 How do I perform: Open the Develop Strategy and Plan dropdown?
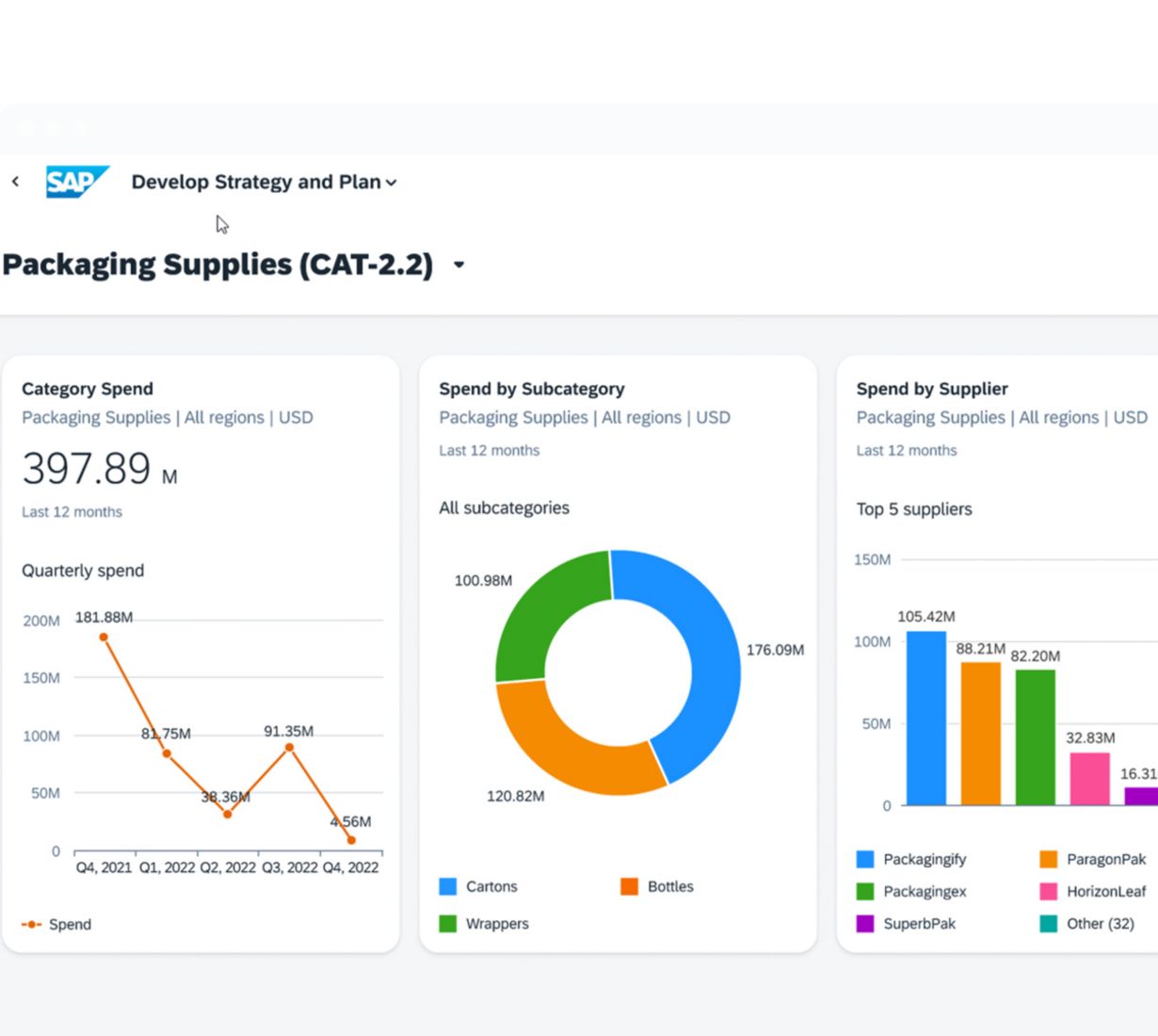(264, 182)
